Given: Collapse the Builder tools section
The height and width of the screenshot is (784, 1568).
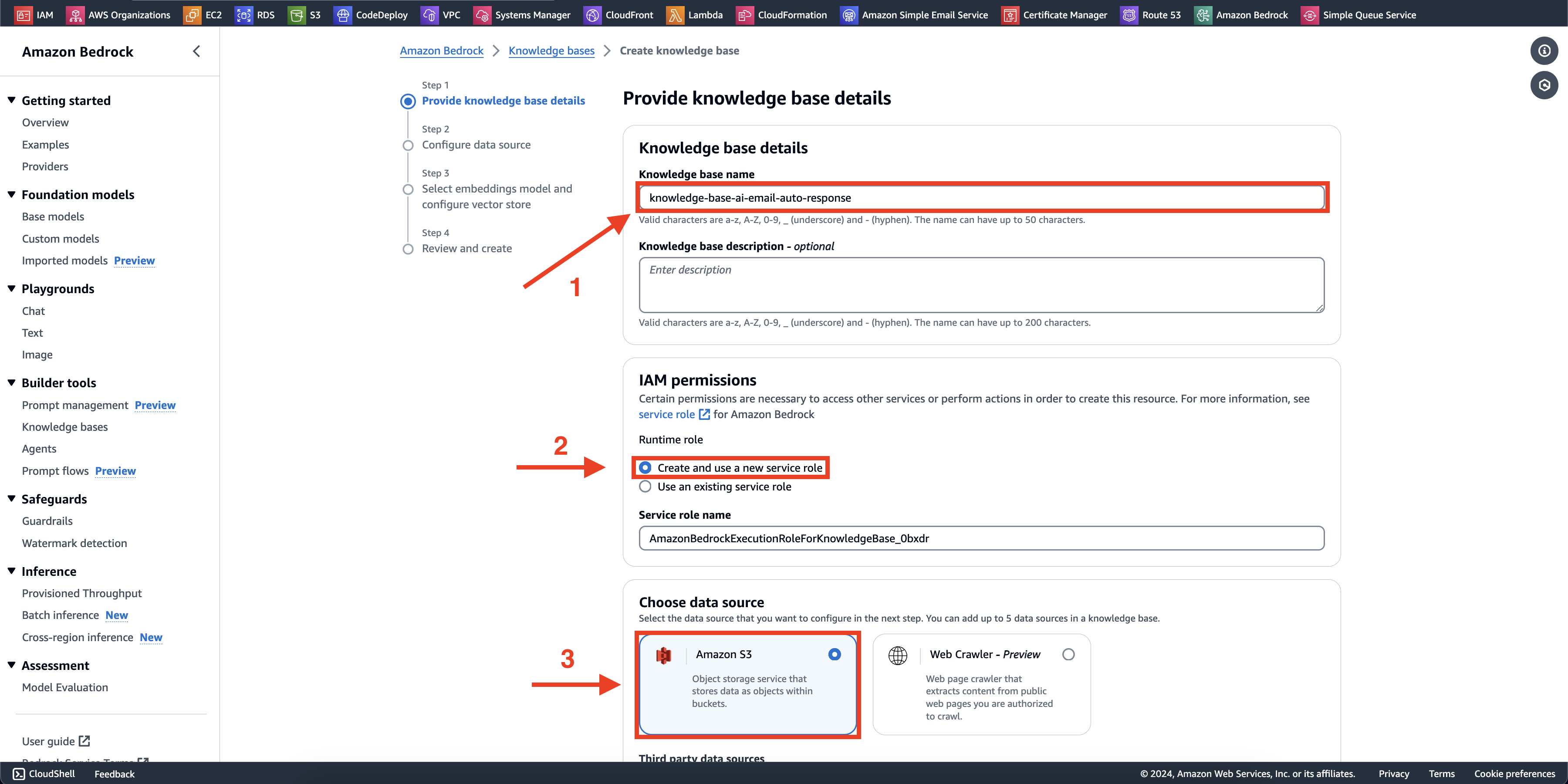Looking at the screenshot, I should point(12,382).
